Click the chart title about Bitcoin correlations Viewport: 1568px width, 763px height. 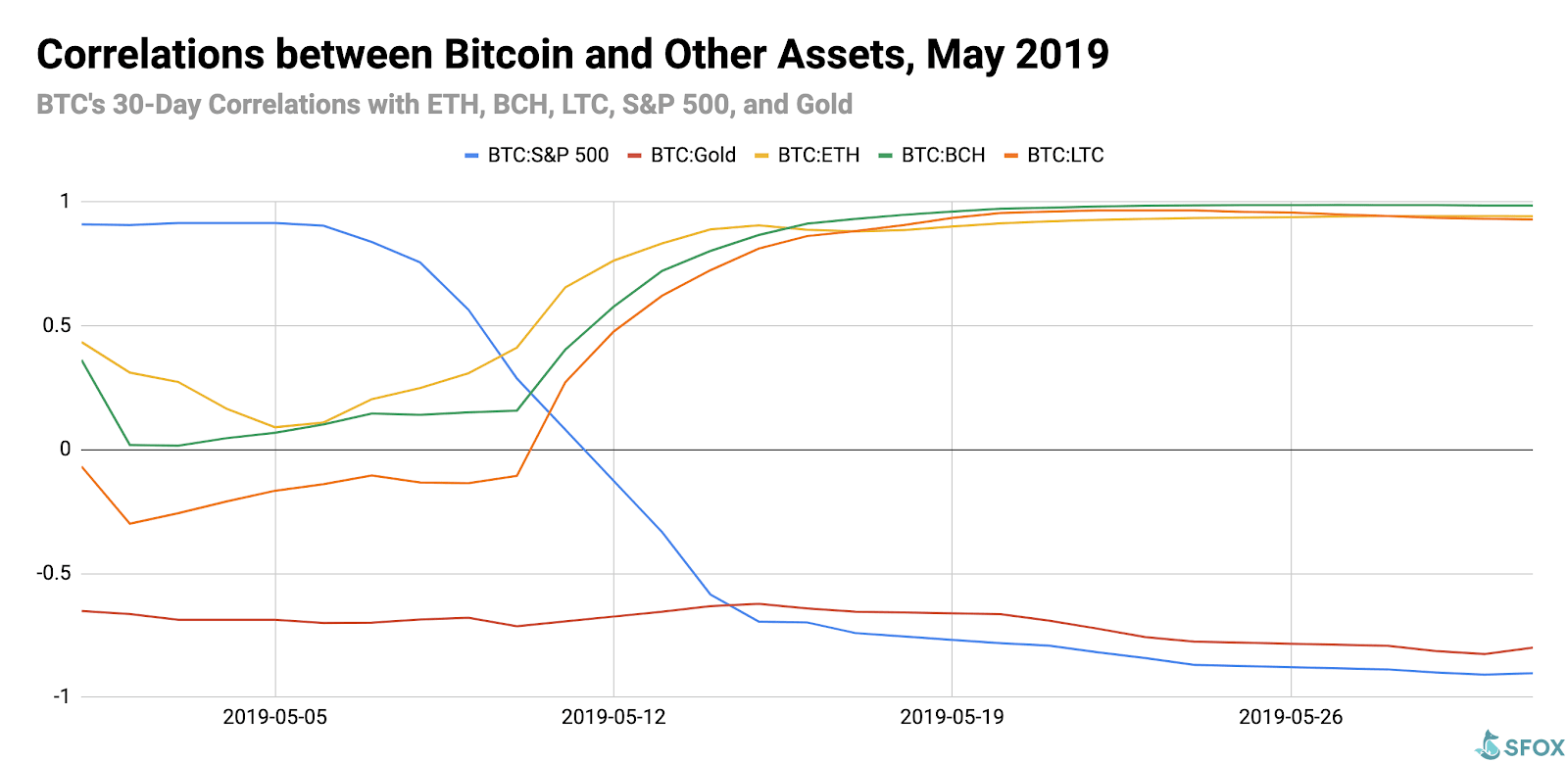(572, 55)
